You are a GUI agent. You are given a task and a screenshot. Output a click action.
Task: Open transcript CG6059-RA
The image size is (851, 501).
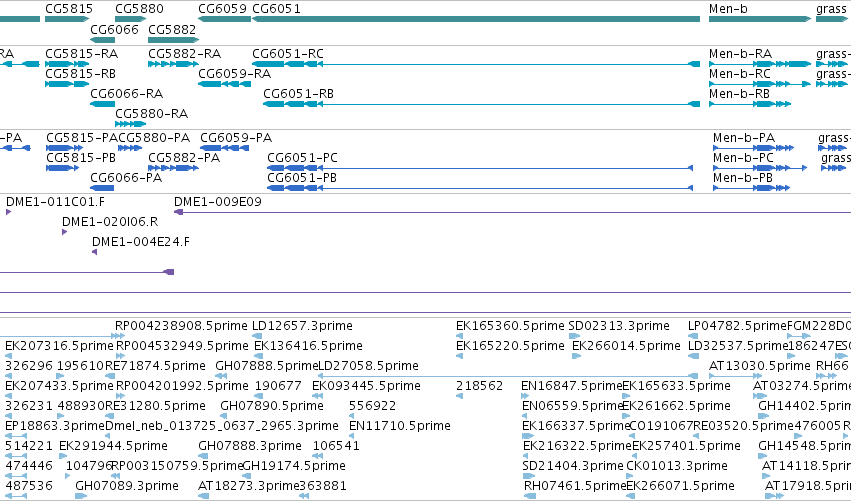234,74
